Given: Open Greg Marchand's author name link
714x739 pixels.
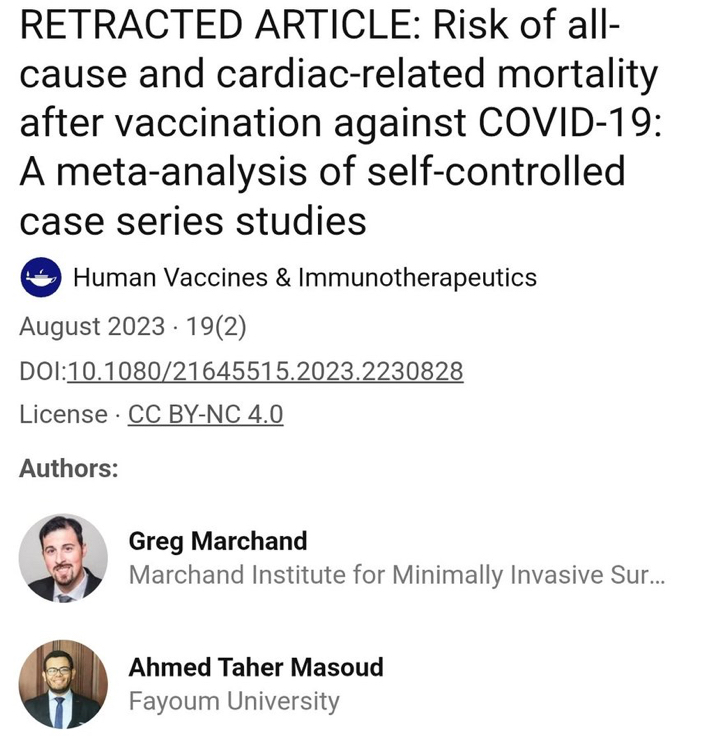Looking at the screenshot, I should [218, 541].
